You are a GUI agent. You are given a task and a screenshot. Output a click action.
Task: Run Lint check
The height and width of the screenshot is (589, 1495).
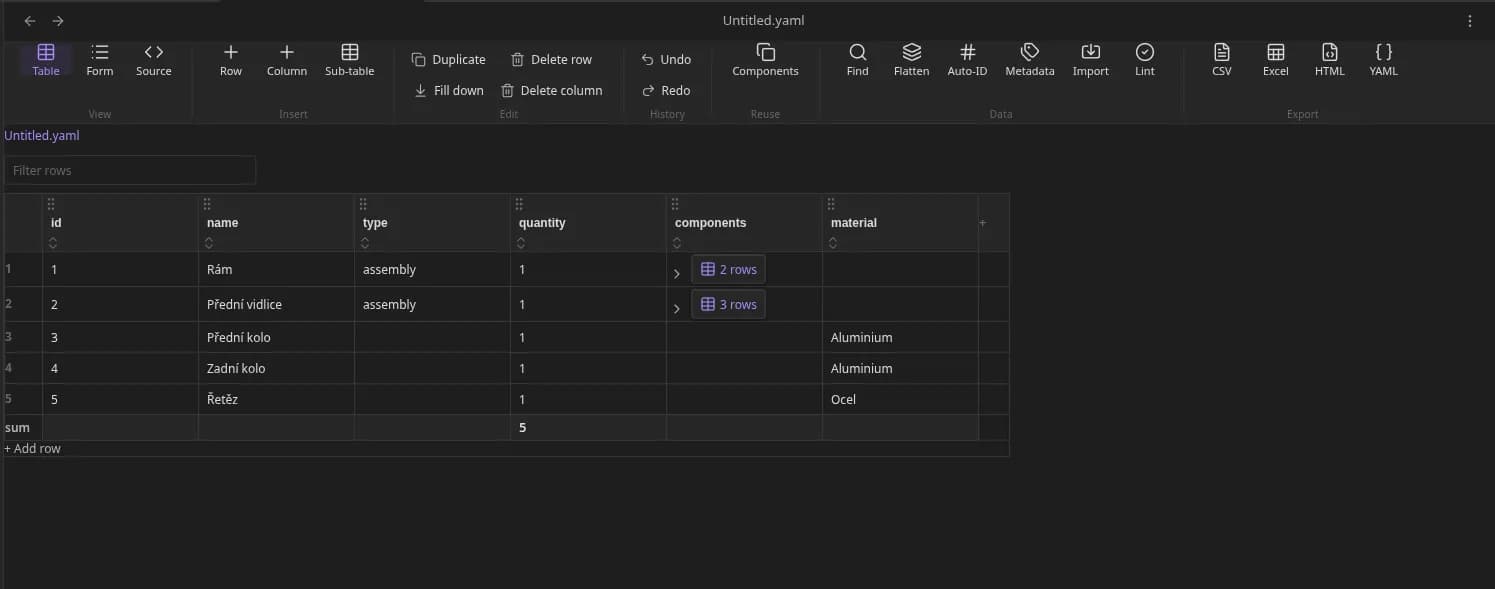pyautogui.click(x=1145, y=60)
